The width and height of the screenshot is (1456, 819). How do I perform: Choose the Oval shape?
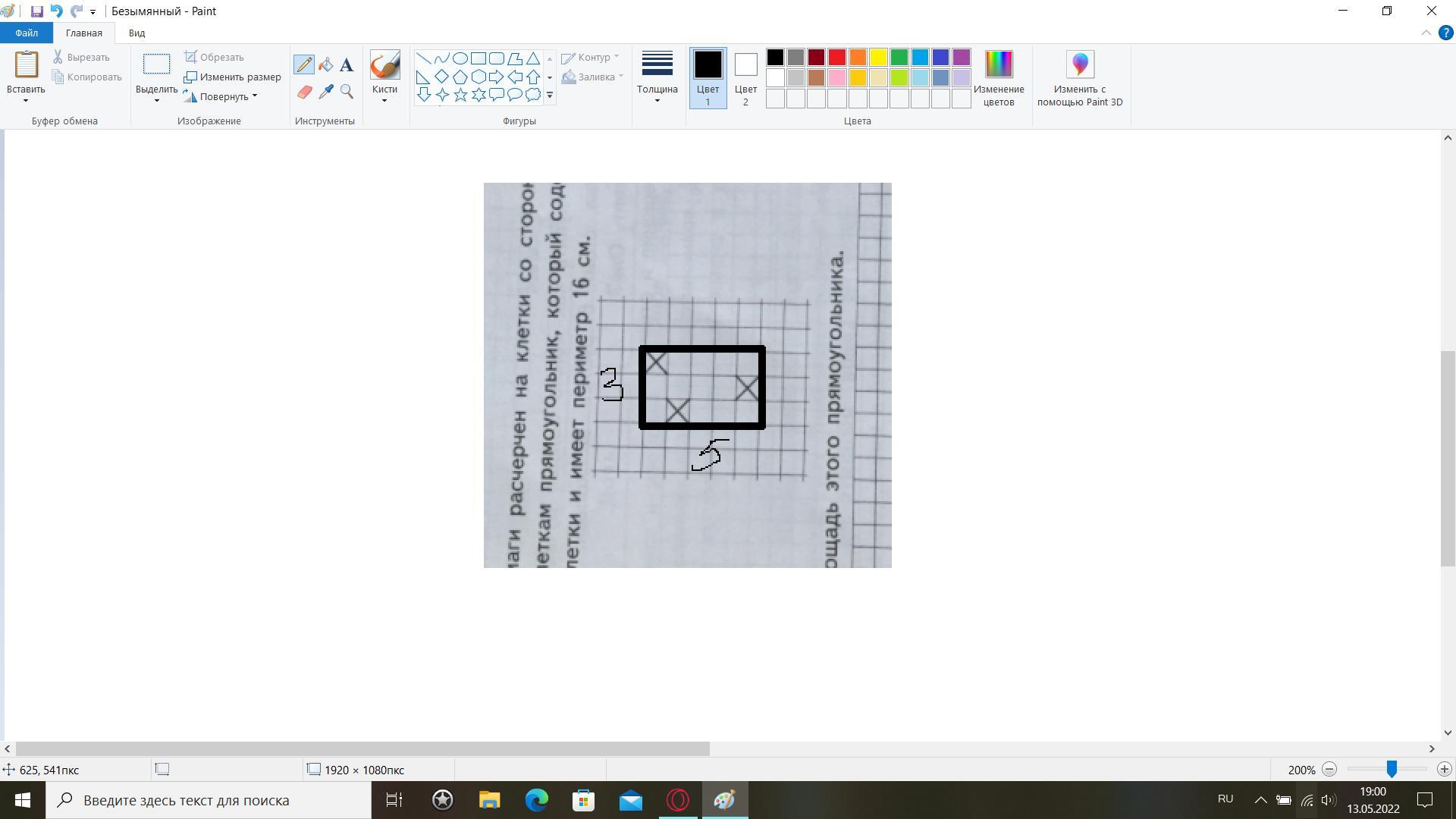[x=460, y=58]
